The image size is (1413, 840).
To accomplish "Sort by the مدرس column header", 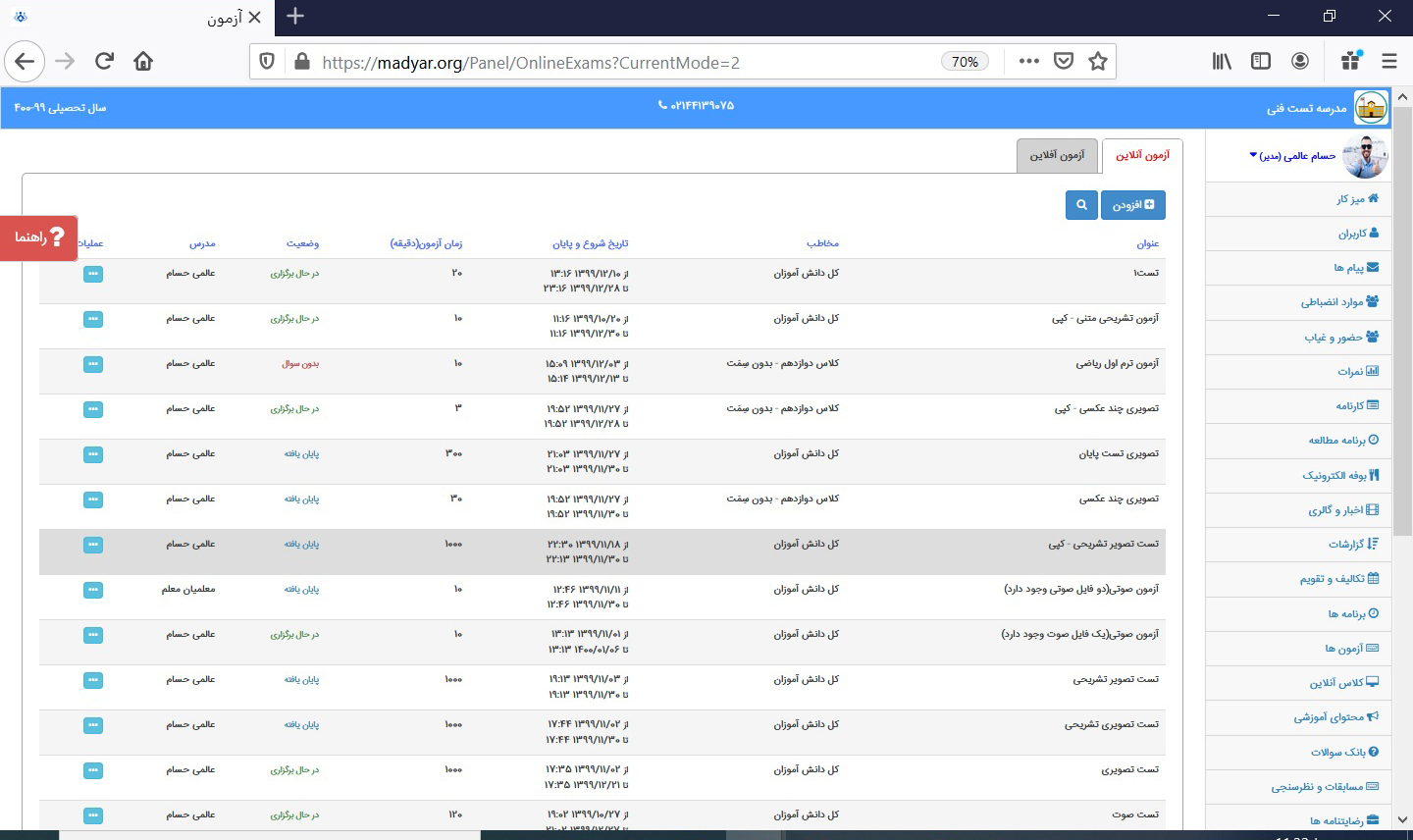I will (202, 243).
